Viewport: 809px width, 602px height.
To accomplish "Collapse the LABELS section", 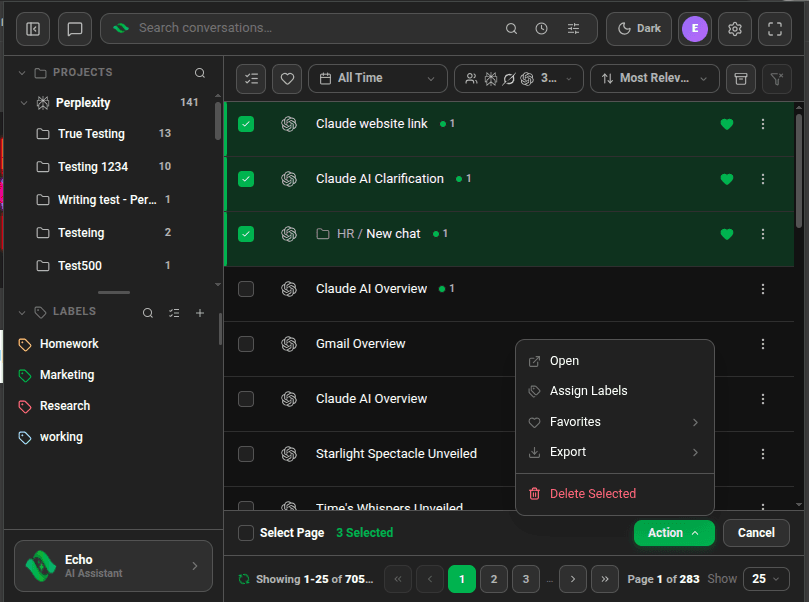I will tap(22, 313).
